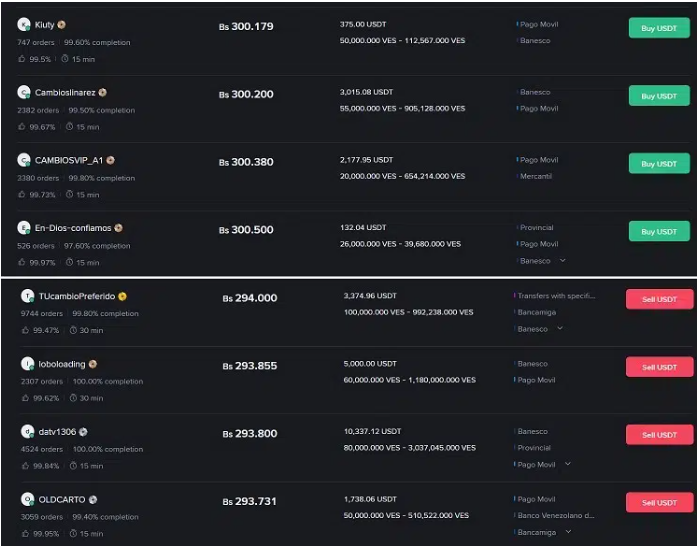Click clock icon in En-Dios-confiamos row
Screen dimensions: 700x546
(69, 263)
